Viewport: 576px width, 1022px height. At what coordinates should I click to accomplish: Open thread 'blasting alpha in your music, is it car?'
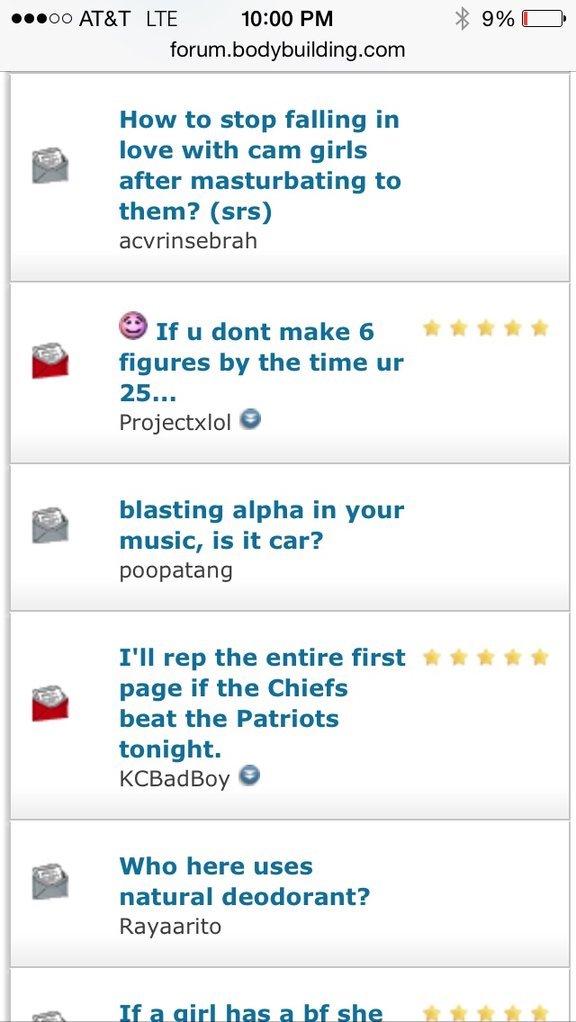[261, 525]
